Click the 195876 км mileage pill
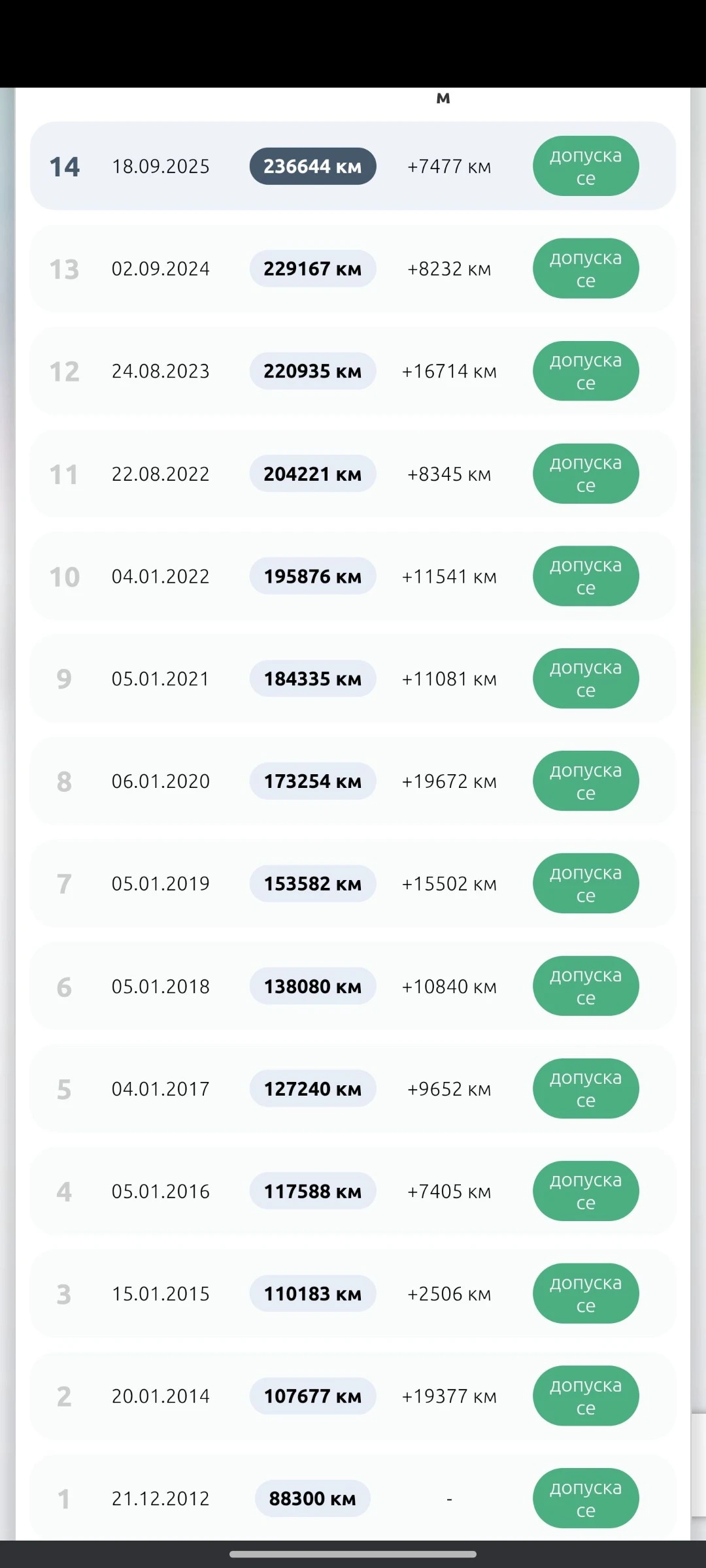 click(x=312, y=576)
